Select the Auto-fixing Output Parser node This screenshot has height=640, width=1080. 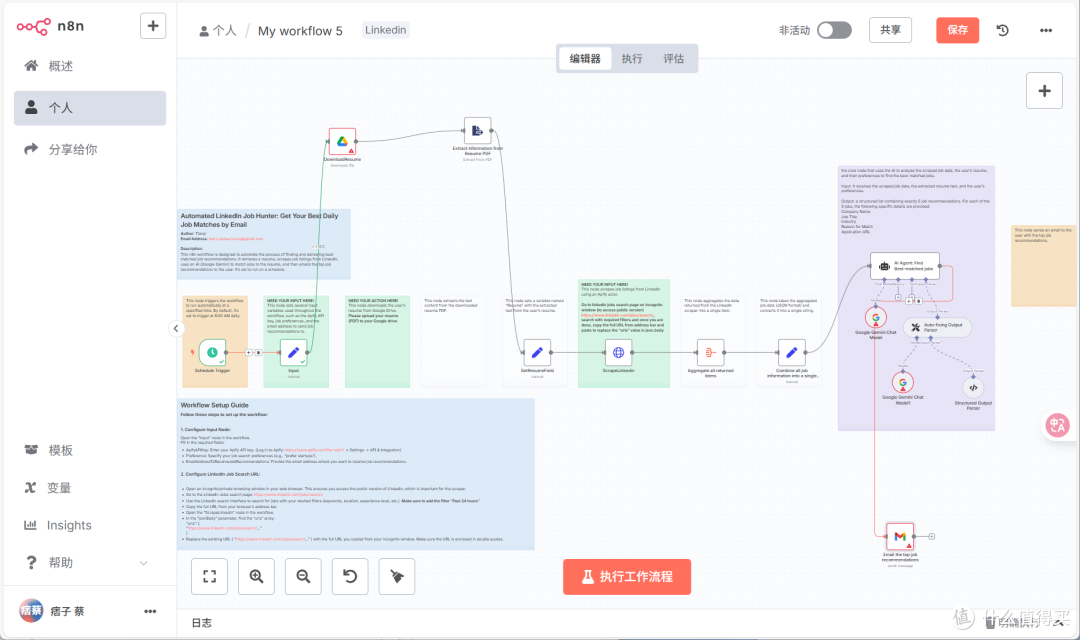(937, 327)
